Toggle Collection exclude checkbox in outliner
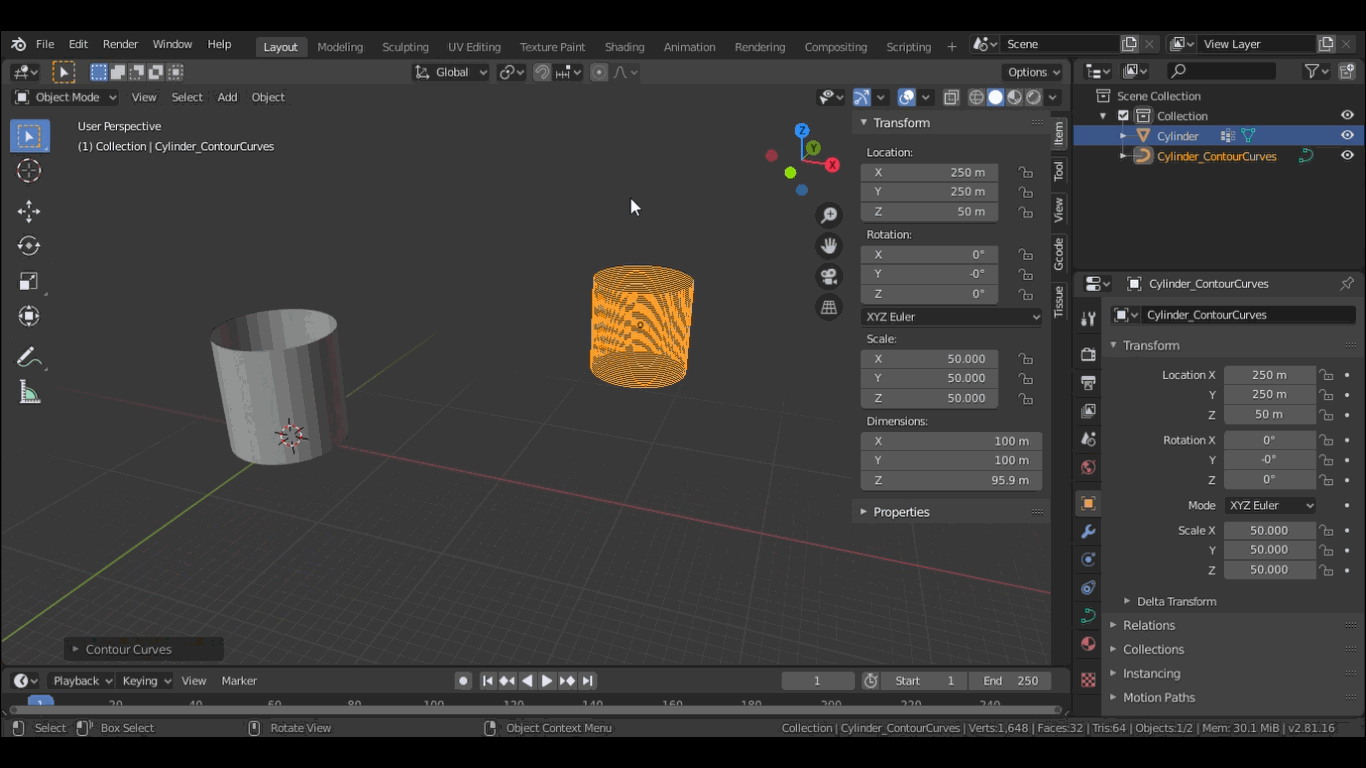The width and height of the screenshot is (1366, 768). [1123, 116]
